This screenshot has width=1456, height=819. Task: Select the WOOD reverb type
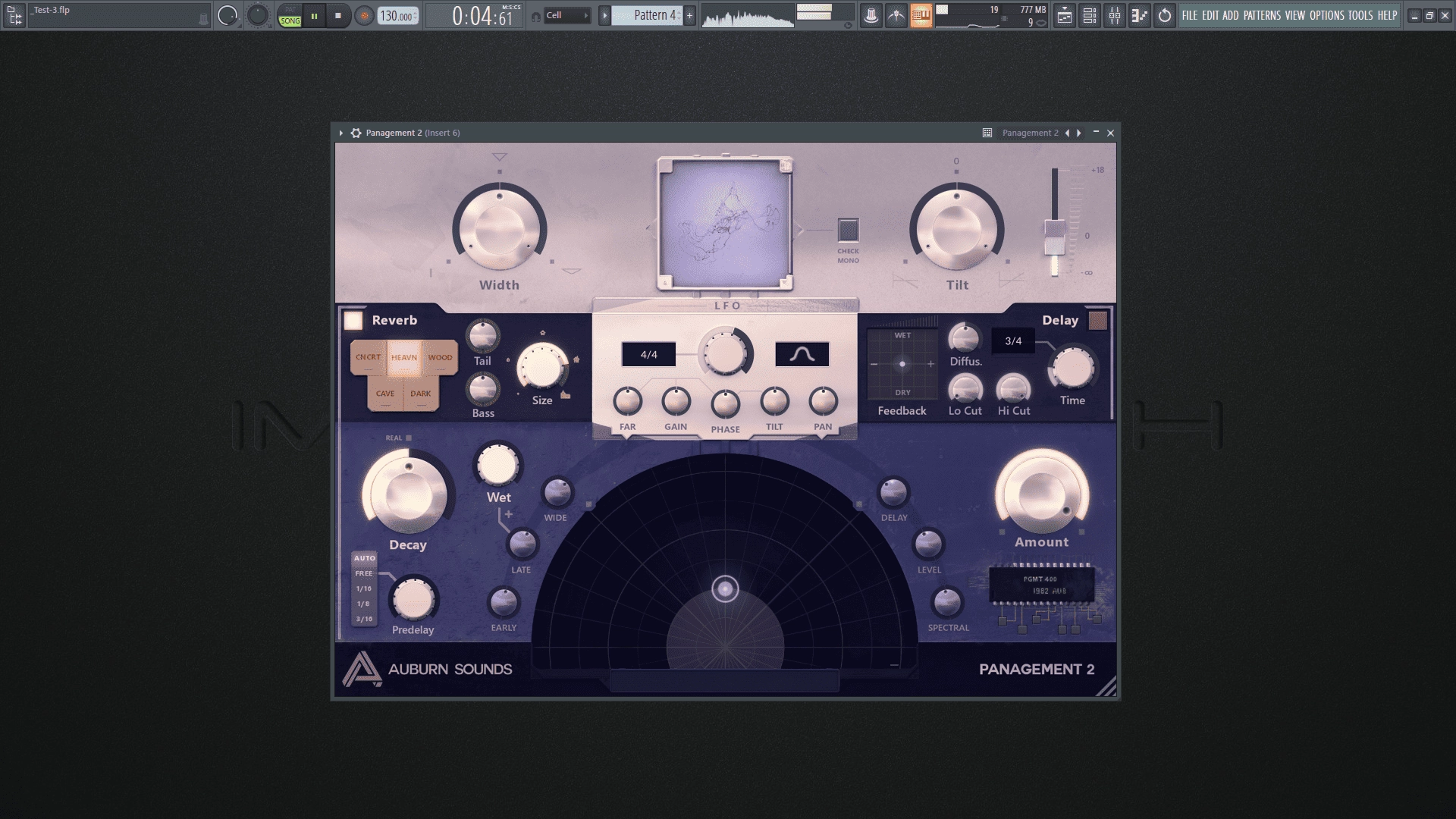[x=440, y=357]
